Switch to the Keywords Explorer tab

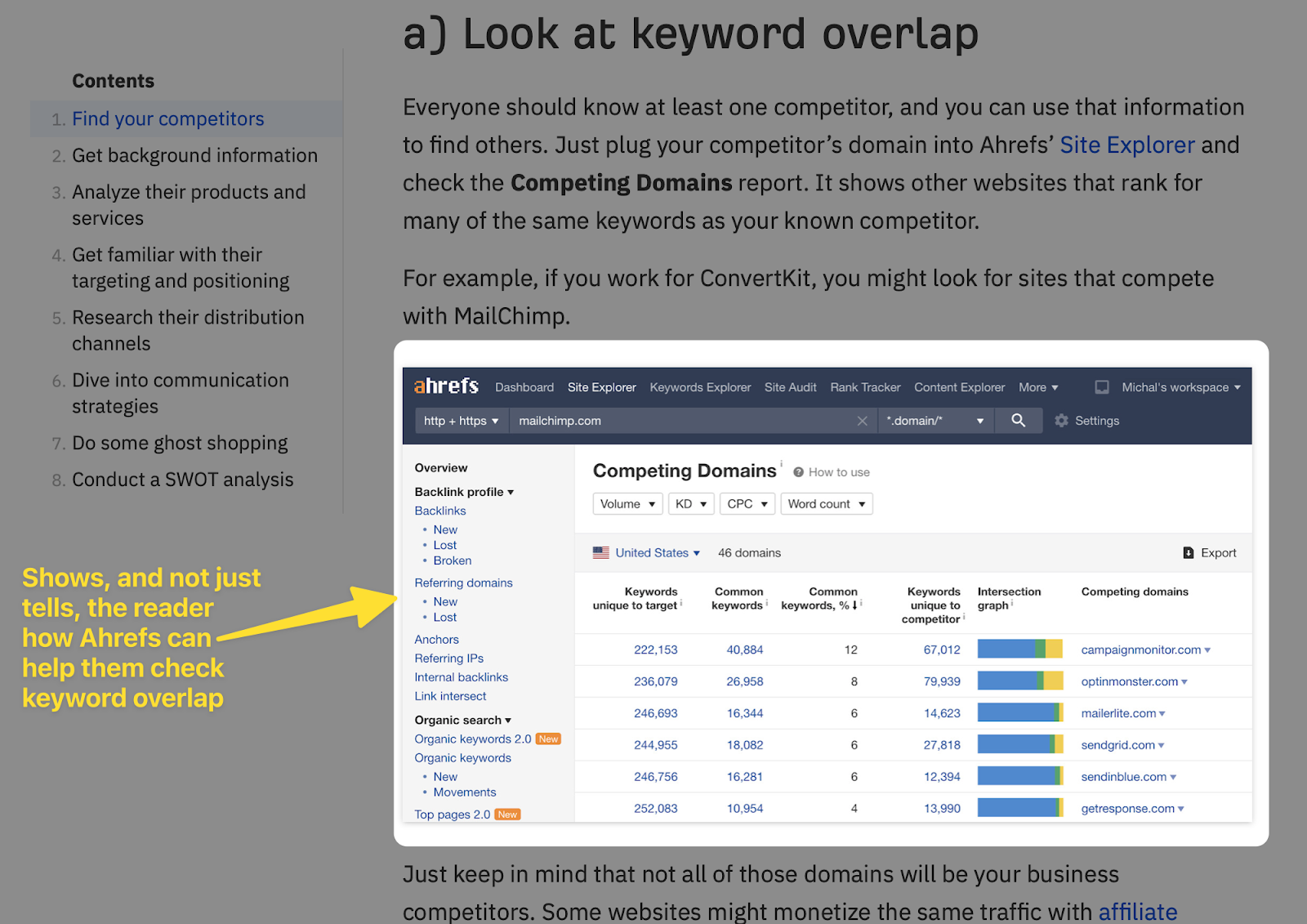[699, 386]
